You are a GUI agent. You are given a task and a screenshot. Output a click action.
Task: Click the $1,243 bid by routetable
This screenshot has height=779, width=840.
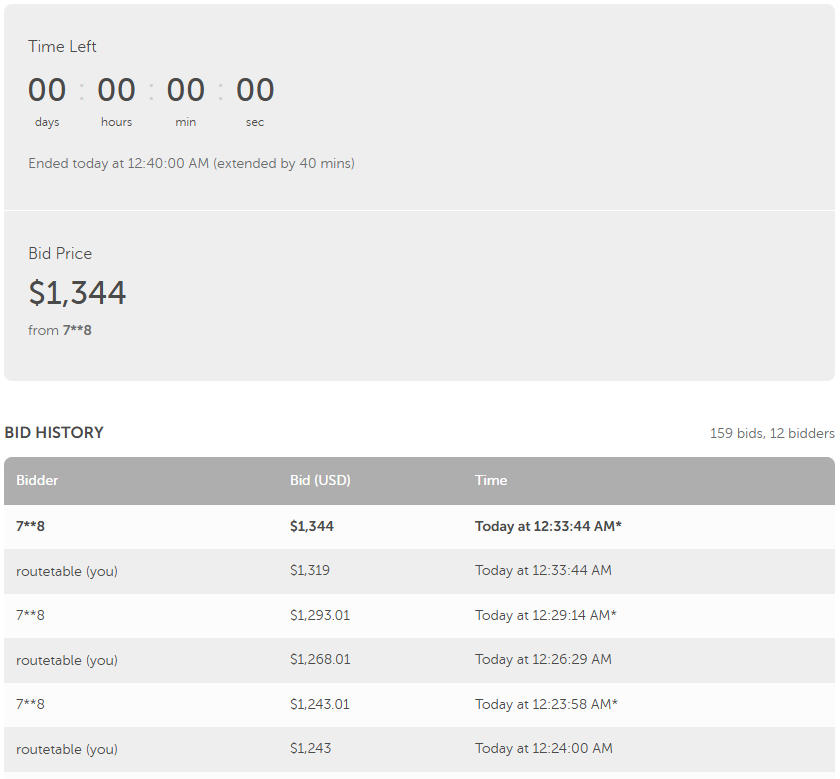coord(310,748)
